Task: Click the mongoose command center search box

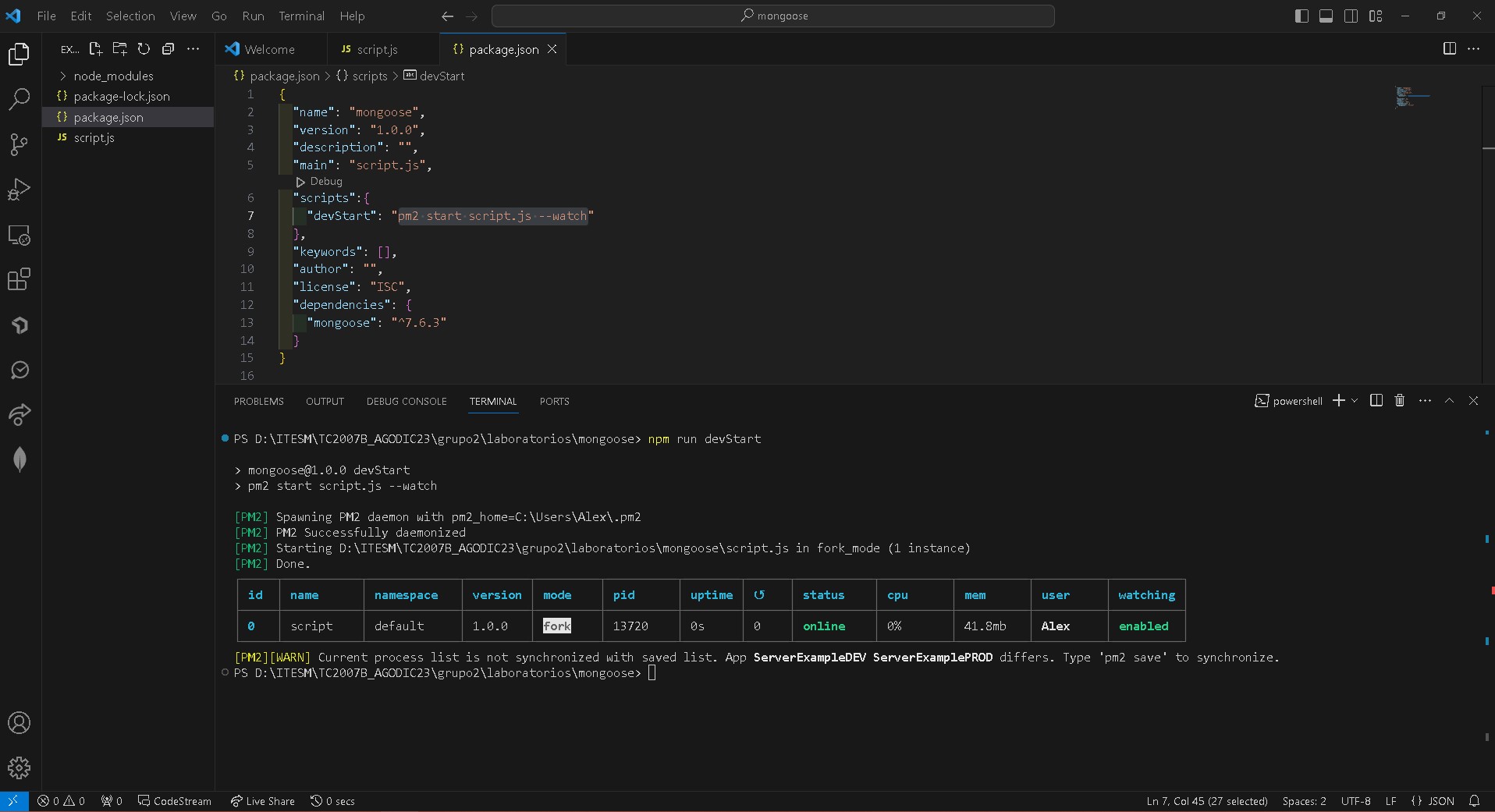Action: coord(773,16)
